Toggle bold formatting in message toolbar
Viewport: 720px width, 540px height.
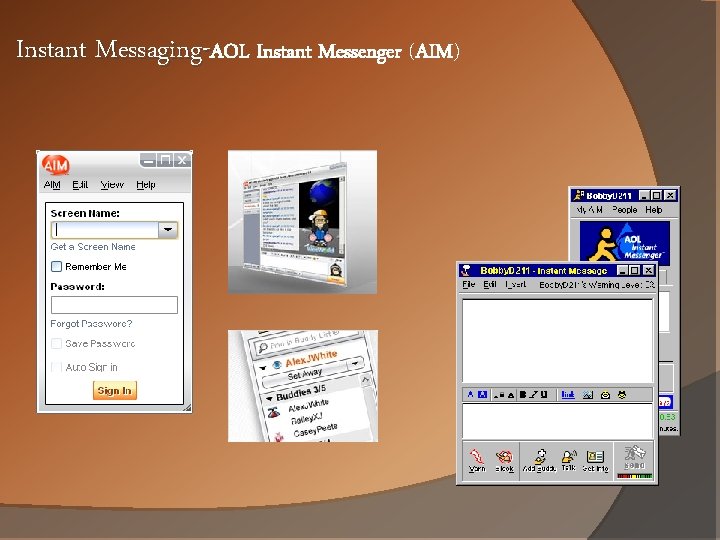coord(523,395)
